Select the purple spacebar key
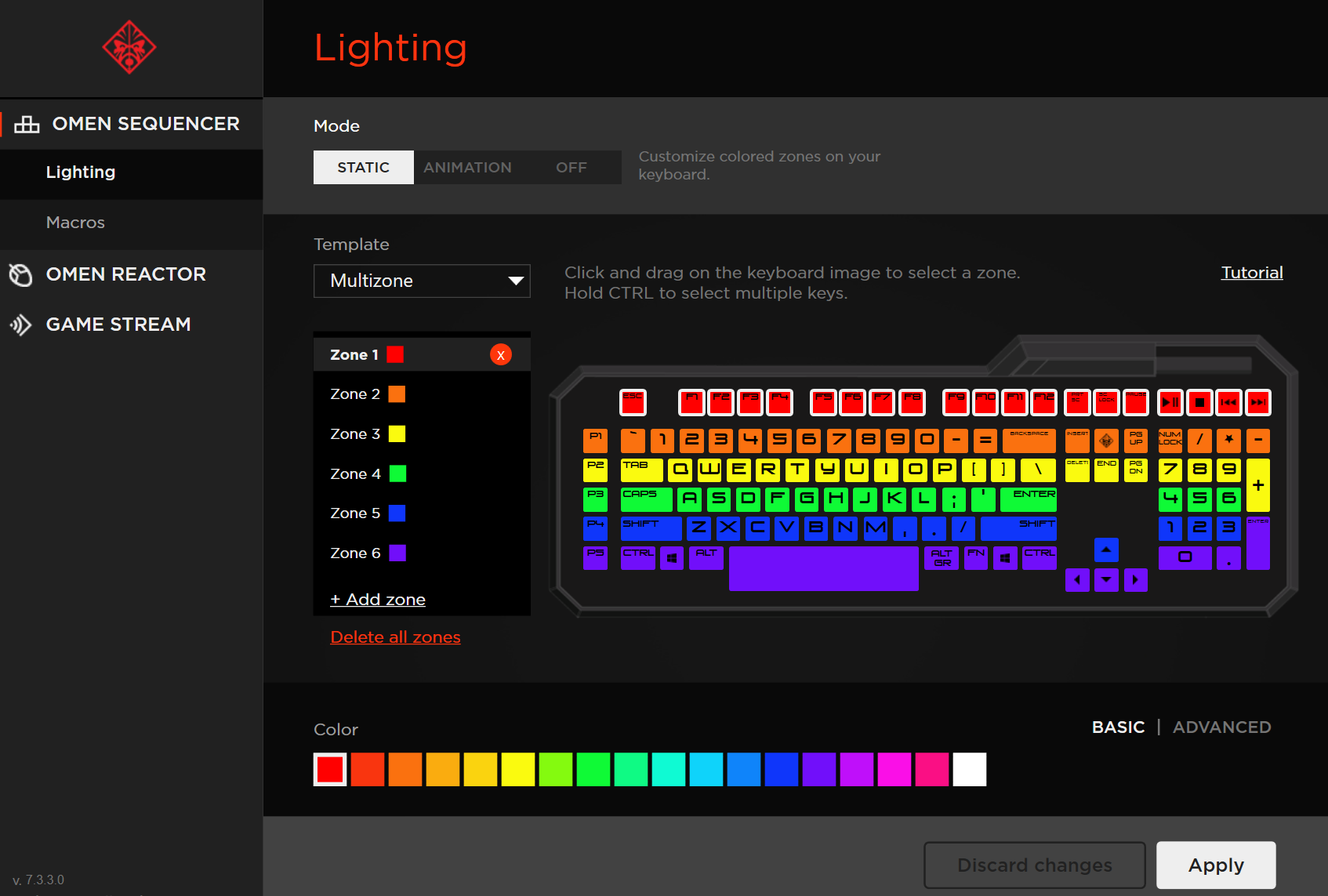This screenshot has height=896, width=1328. (824, 568)
